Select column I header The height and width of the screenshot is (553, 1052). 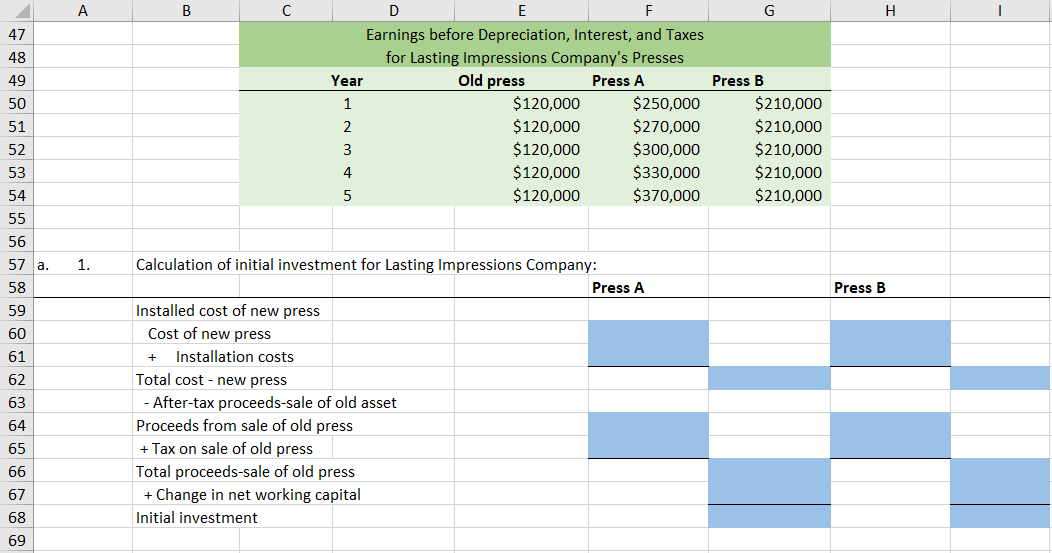click(x=1000, y=10)
